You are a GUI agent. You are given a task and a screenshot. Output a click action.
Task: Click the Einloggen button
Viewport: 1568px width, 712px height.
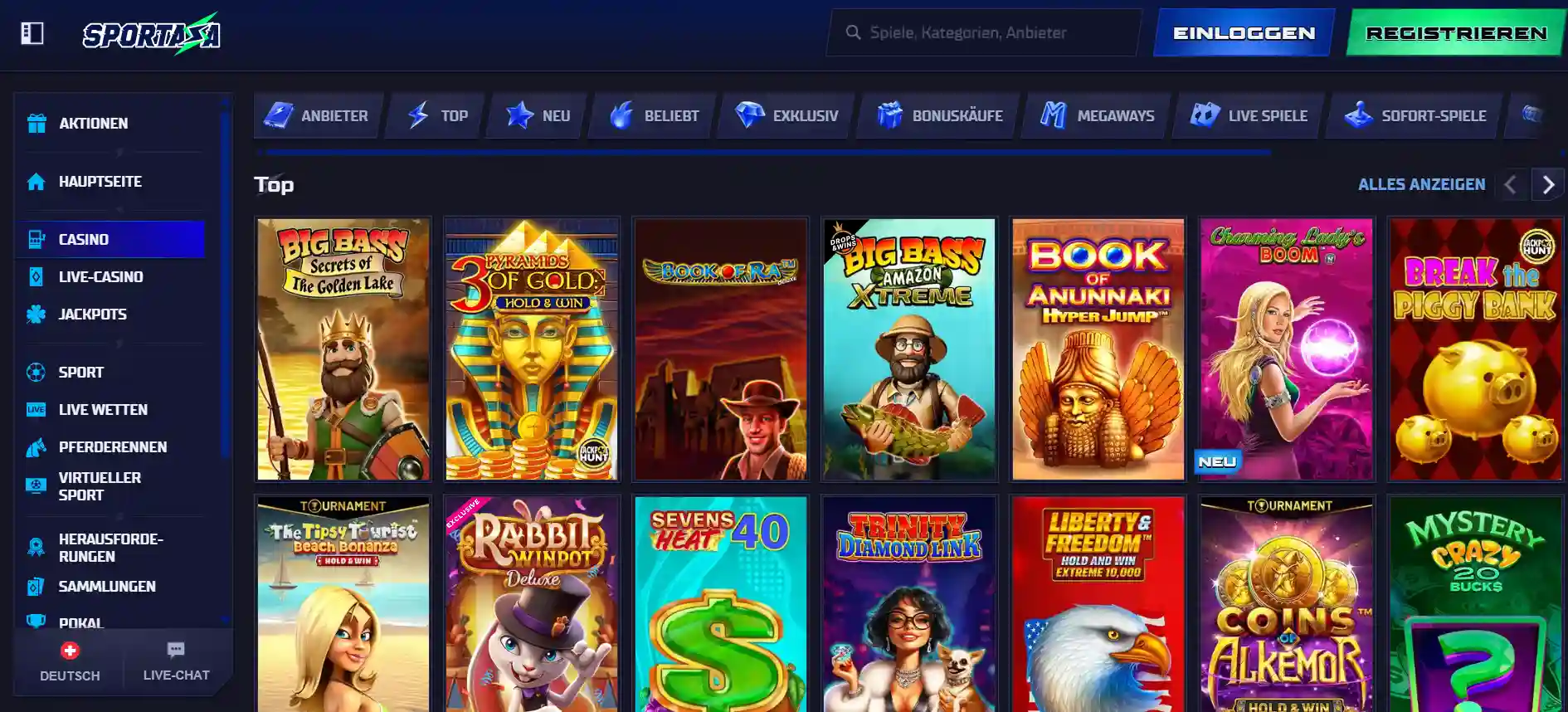pos(1244,33)
